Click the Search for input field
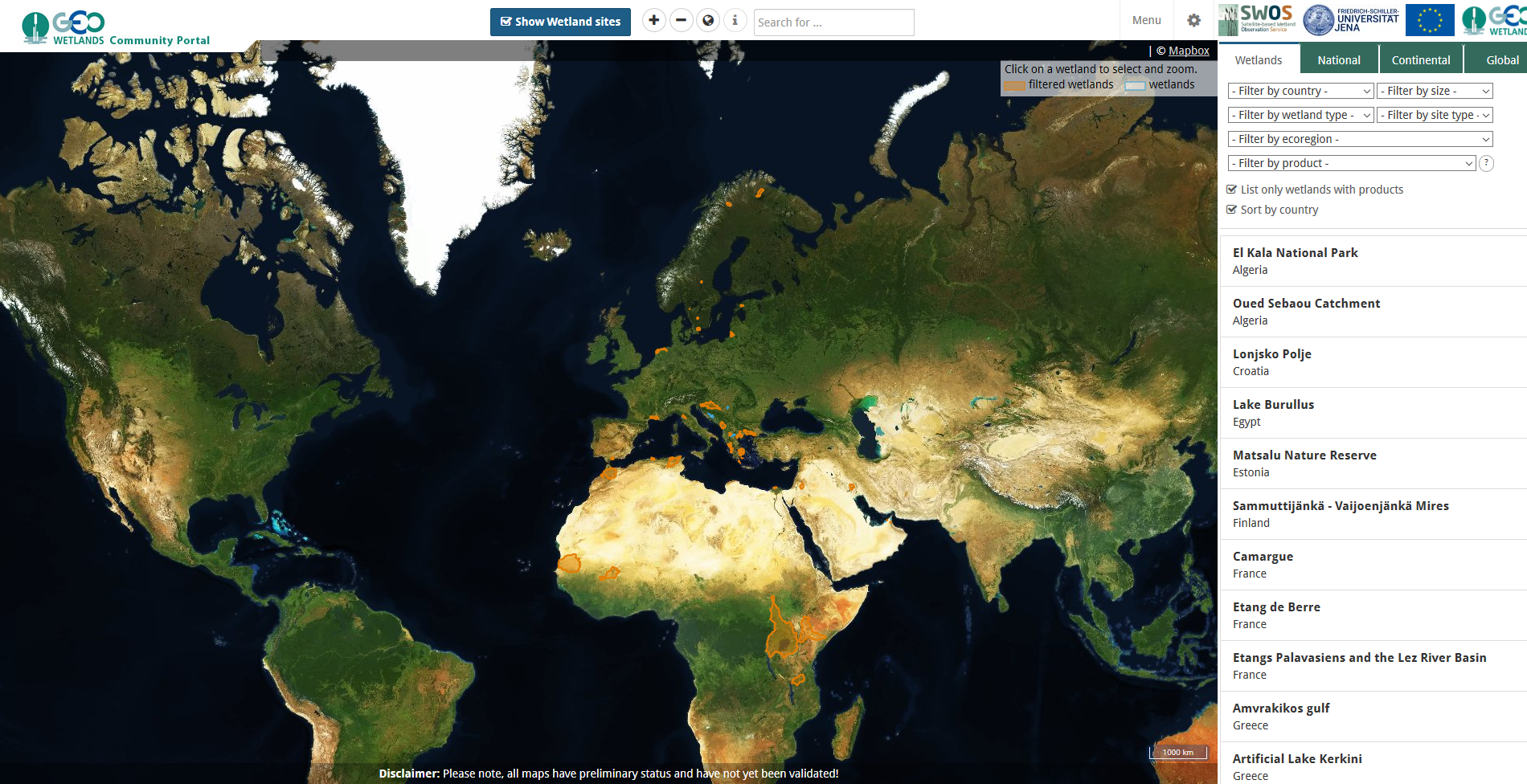 tap(833, 22)
